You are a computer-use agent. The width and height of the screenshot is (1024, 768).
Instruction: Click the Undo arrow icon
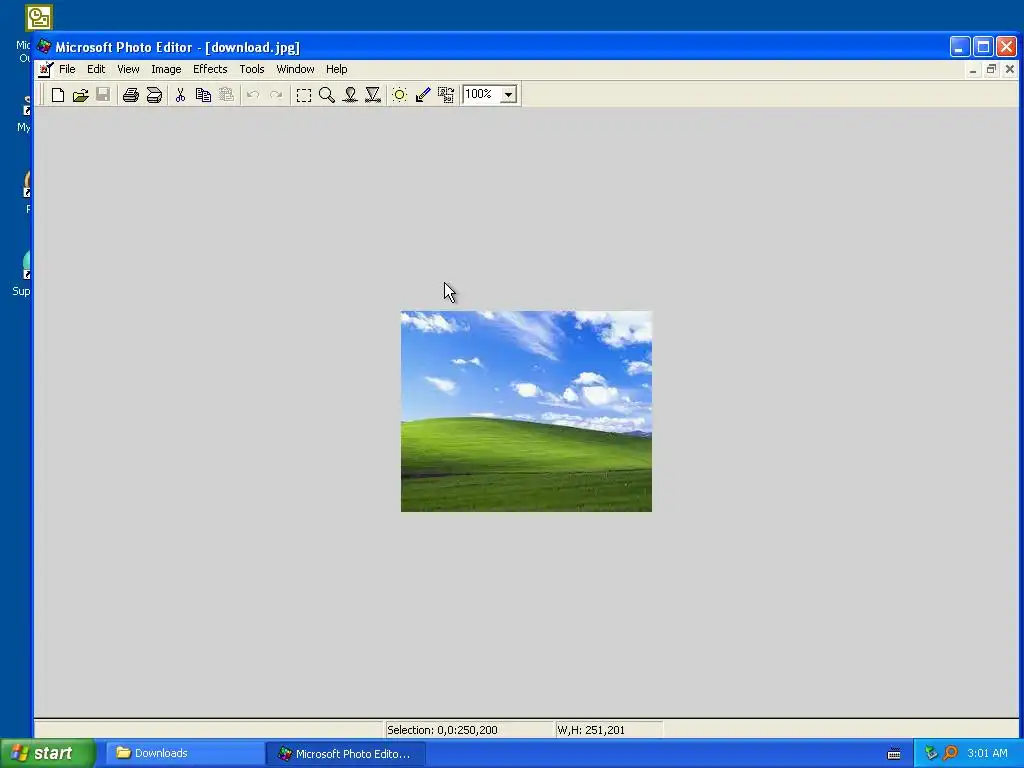[x=253, y=95]
